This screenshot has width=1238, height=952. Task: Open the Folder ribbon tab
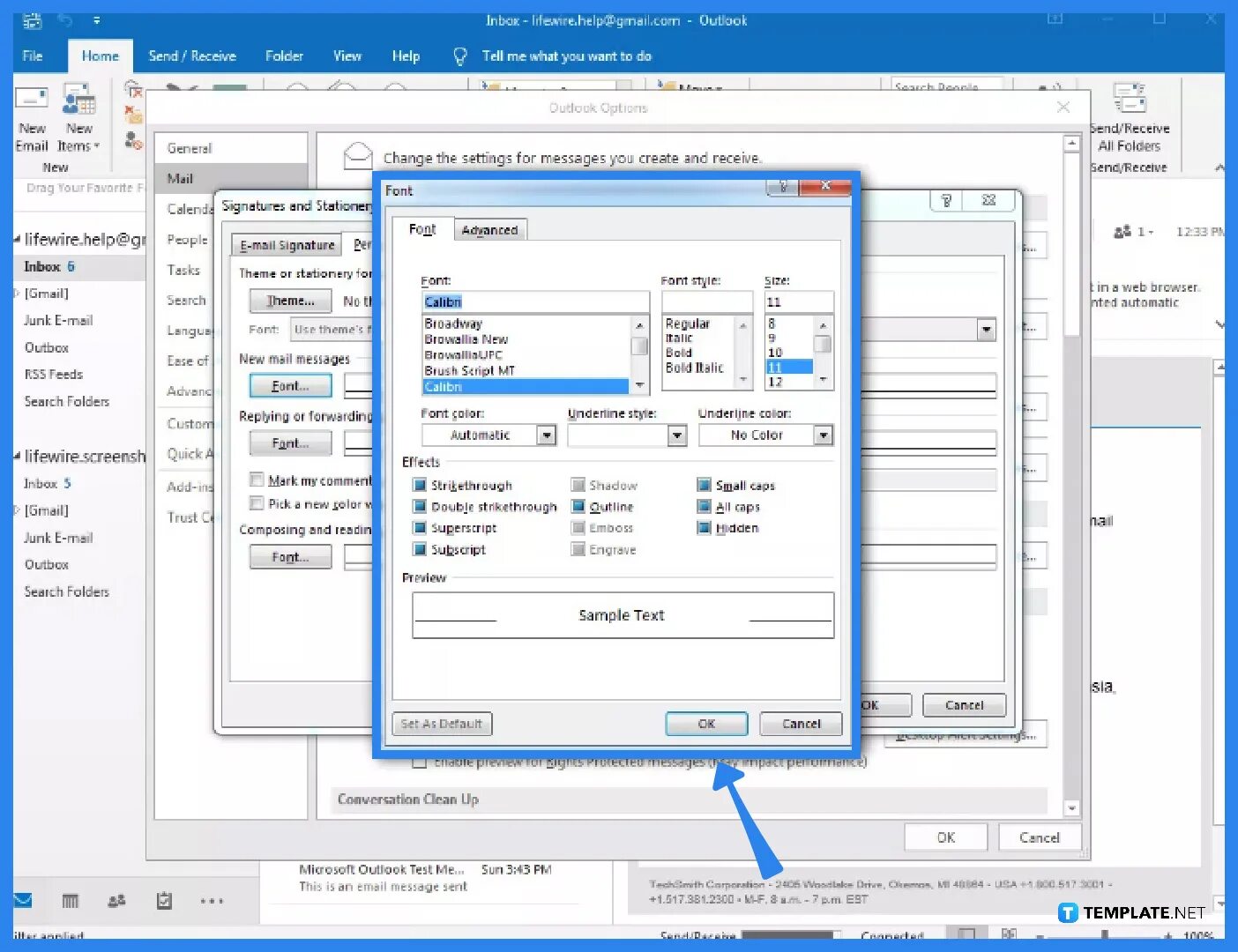point(284,56)
